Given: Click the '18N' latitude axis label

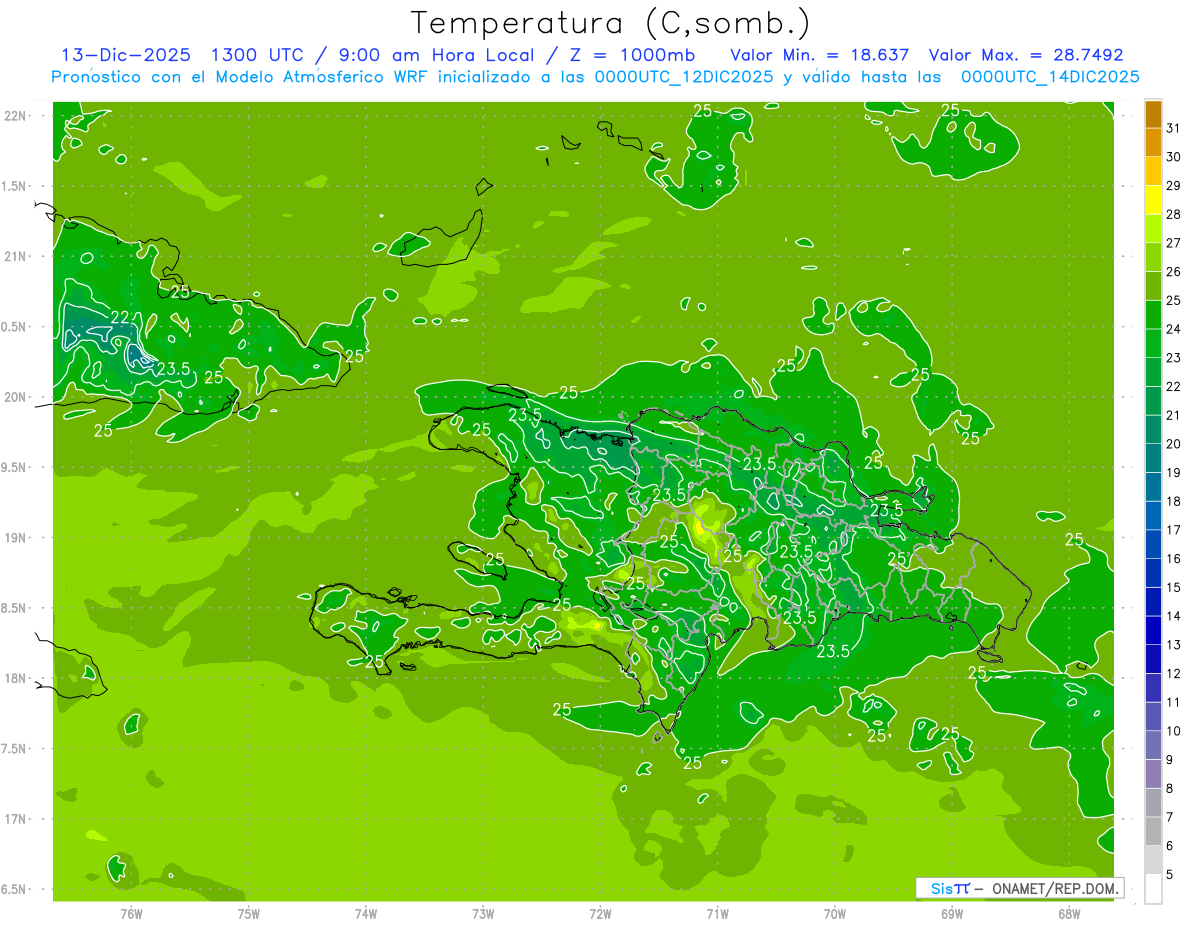Looking at the screenshot, I should coord(15,679).
